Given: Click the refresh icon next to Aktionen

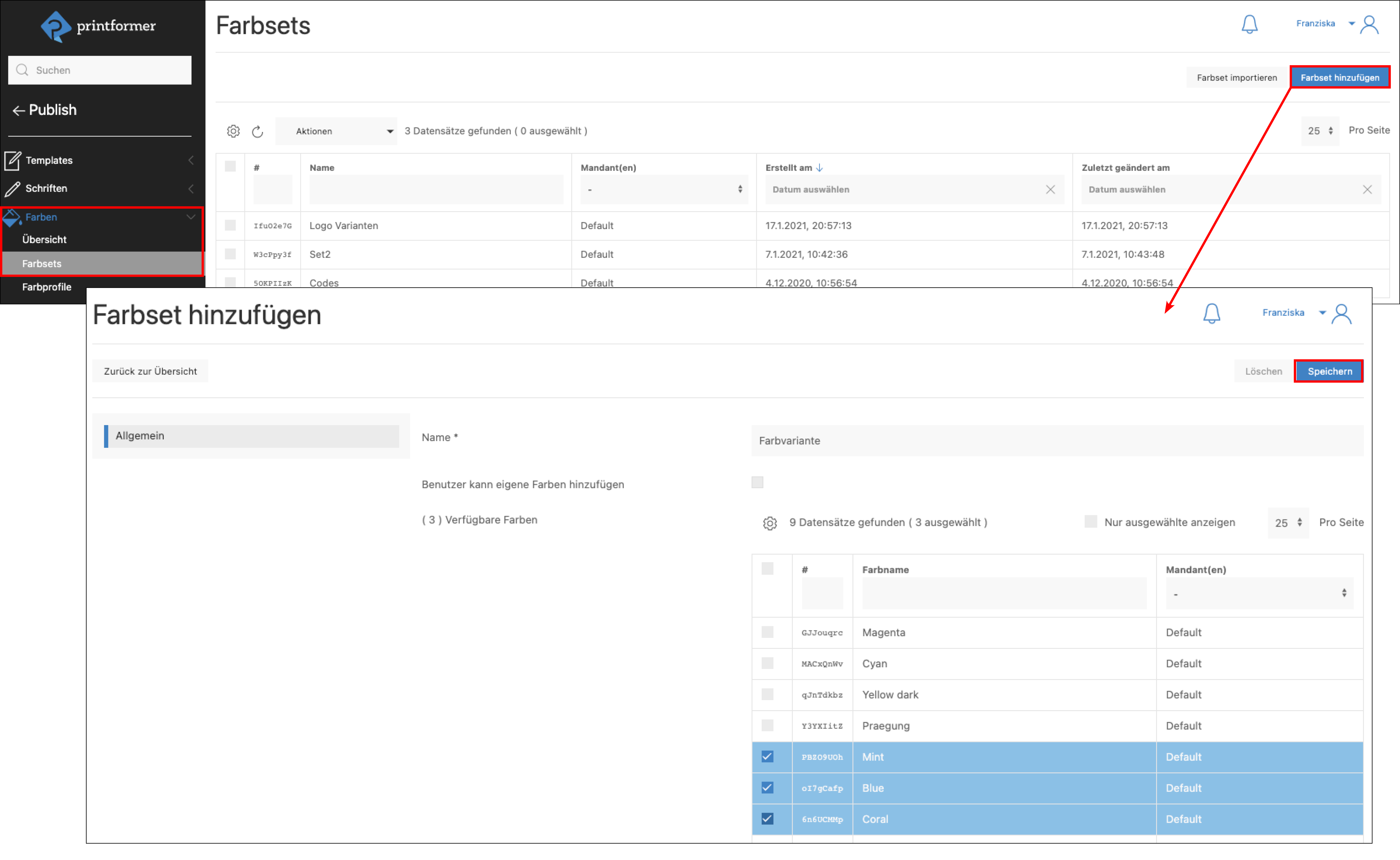Looking at the screenshot, I should tap(258, 131).
